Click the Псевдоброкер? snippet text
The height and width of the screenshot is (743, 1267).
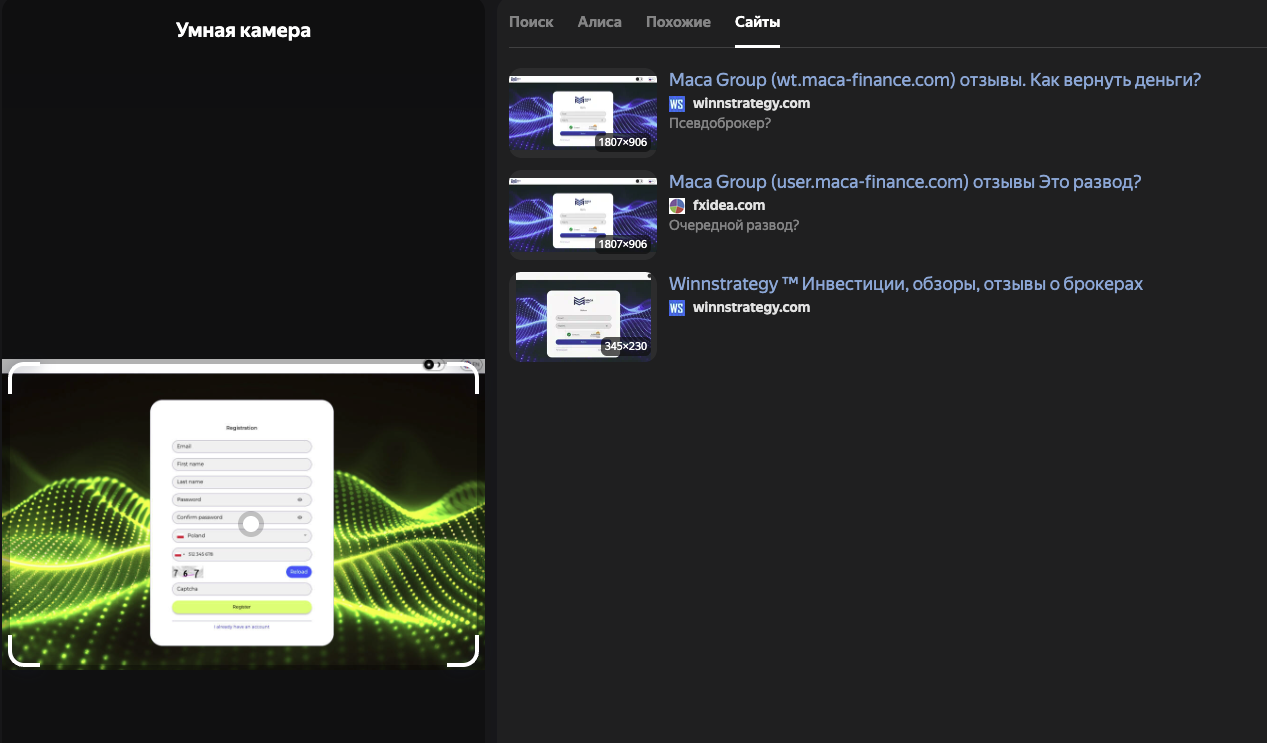[x=720, y=123]
